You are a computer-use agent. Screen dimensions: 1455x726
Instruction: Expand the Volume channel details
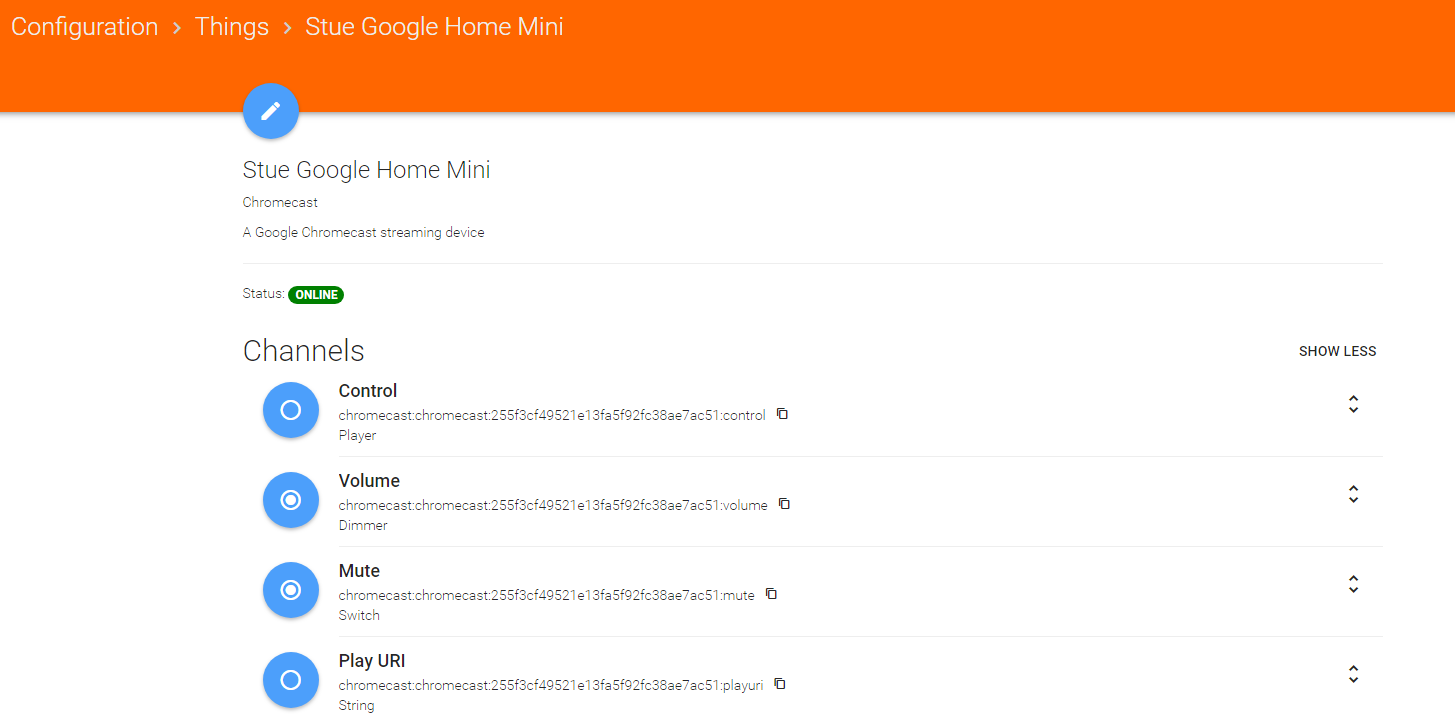(1353, 494)
